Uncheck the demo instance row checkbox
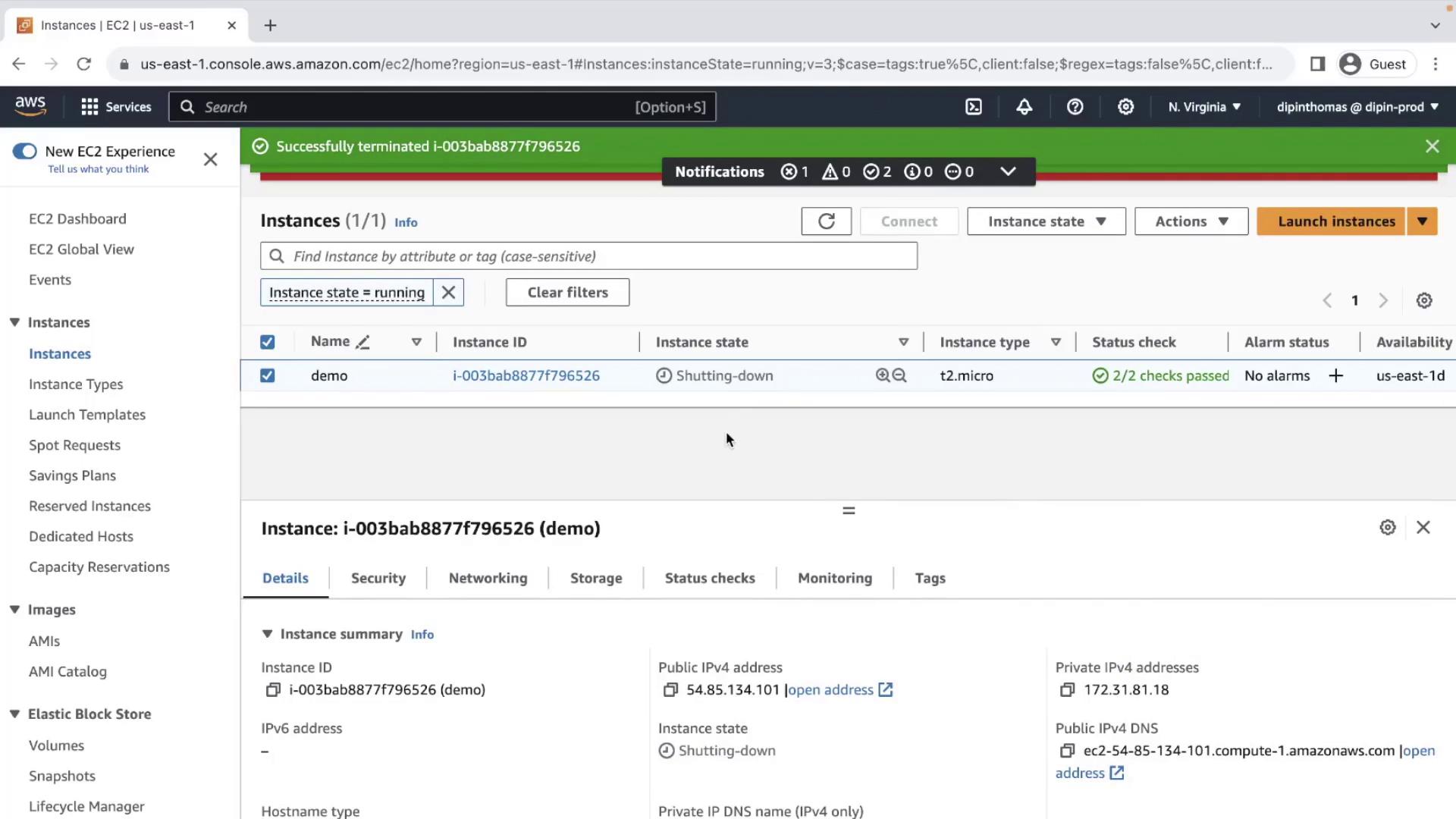1456x819 pixels. click(267, 375)
